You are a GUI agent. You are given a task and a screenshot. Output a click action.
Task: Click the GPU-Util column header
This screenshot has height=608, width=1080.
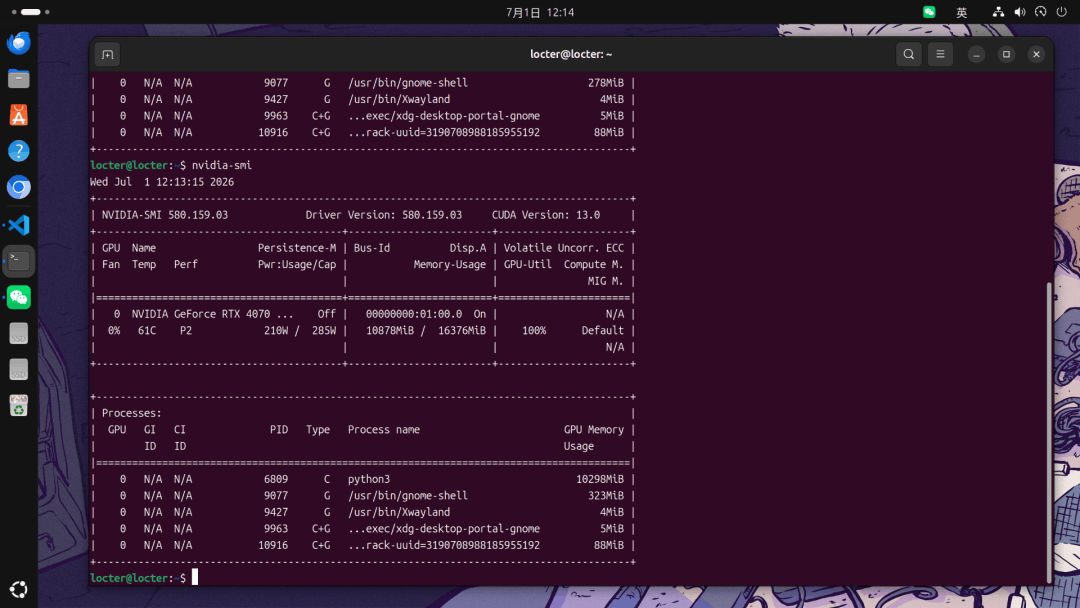coord(528,264)
